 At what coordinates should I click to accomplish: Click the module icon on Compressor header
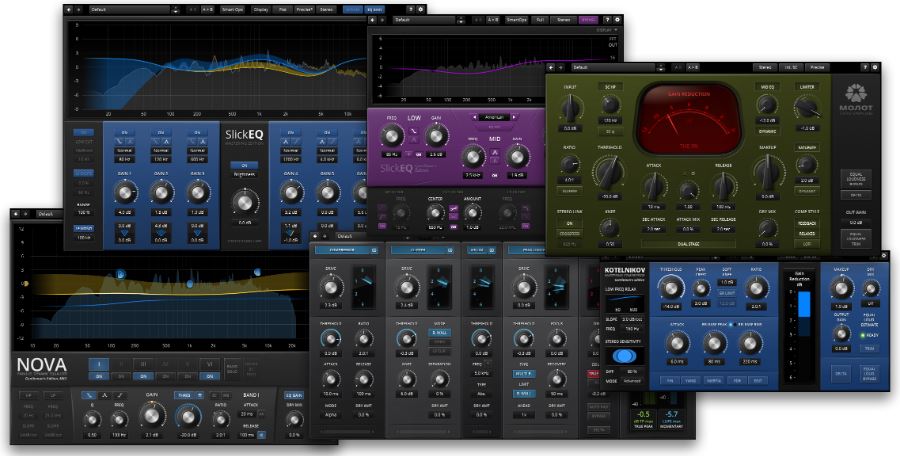[x=374, y=250]
